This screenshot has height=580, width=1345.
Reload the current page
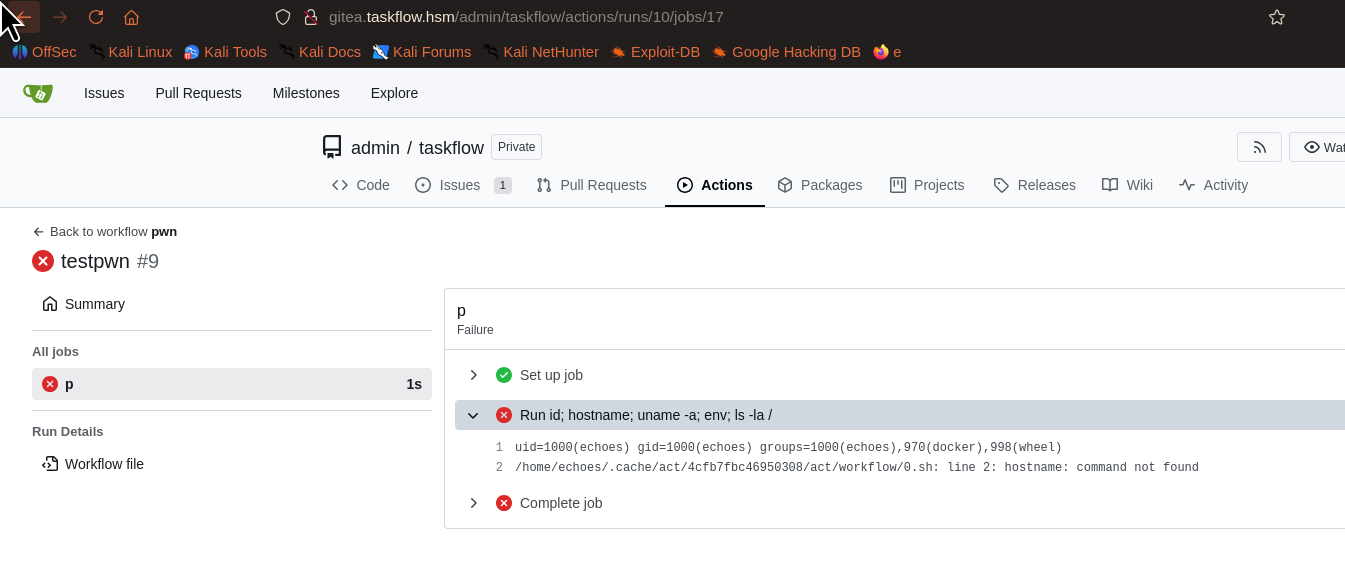(96, 17)
